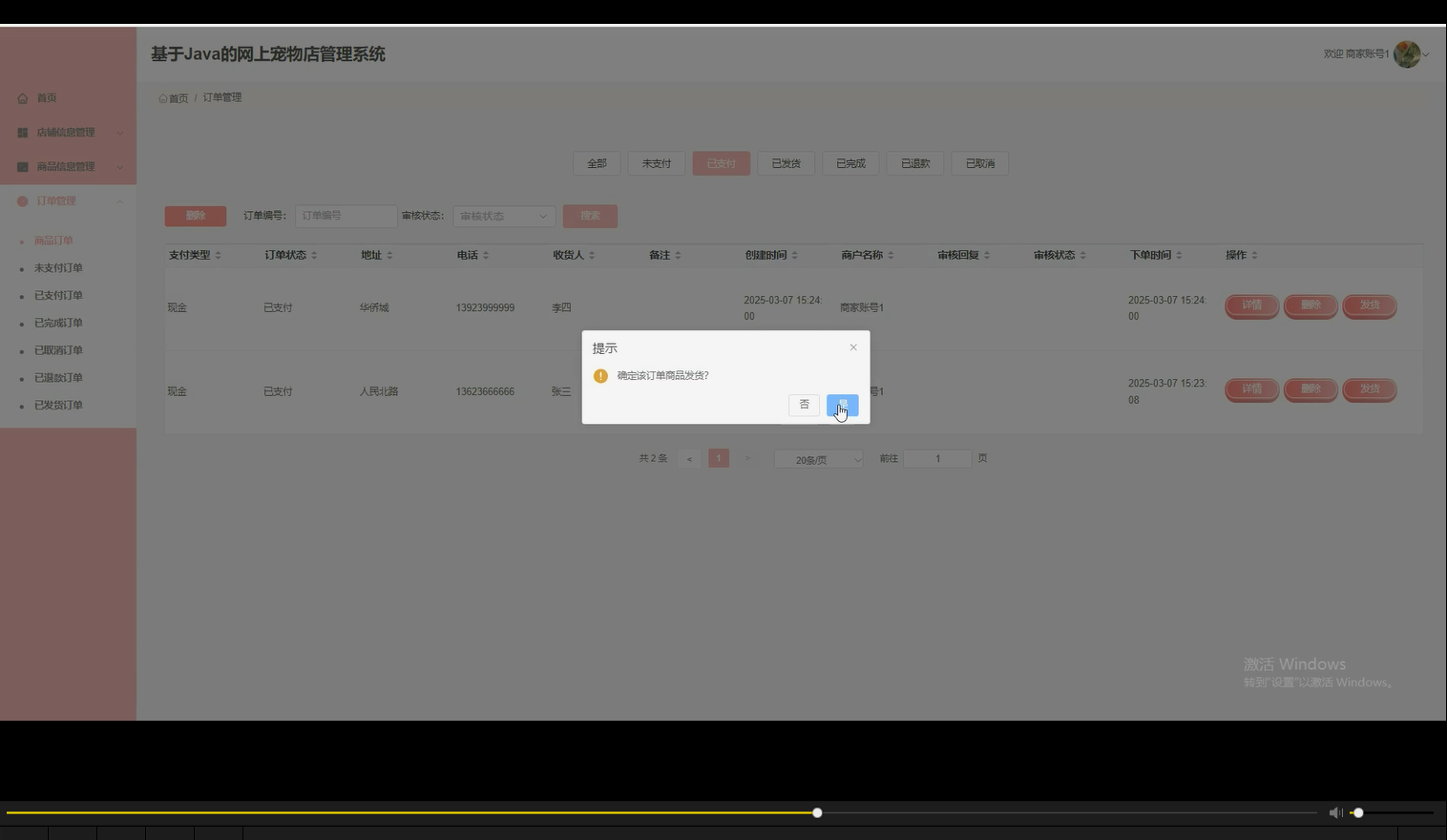The width and height of the screenshot is (1447, 840).
Task: Click address cell 人民北路
Action: [x=379, y=391]
